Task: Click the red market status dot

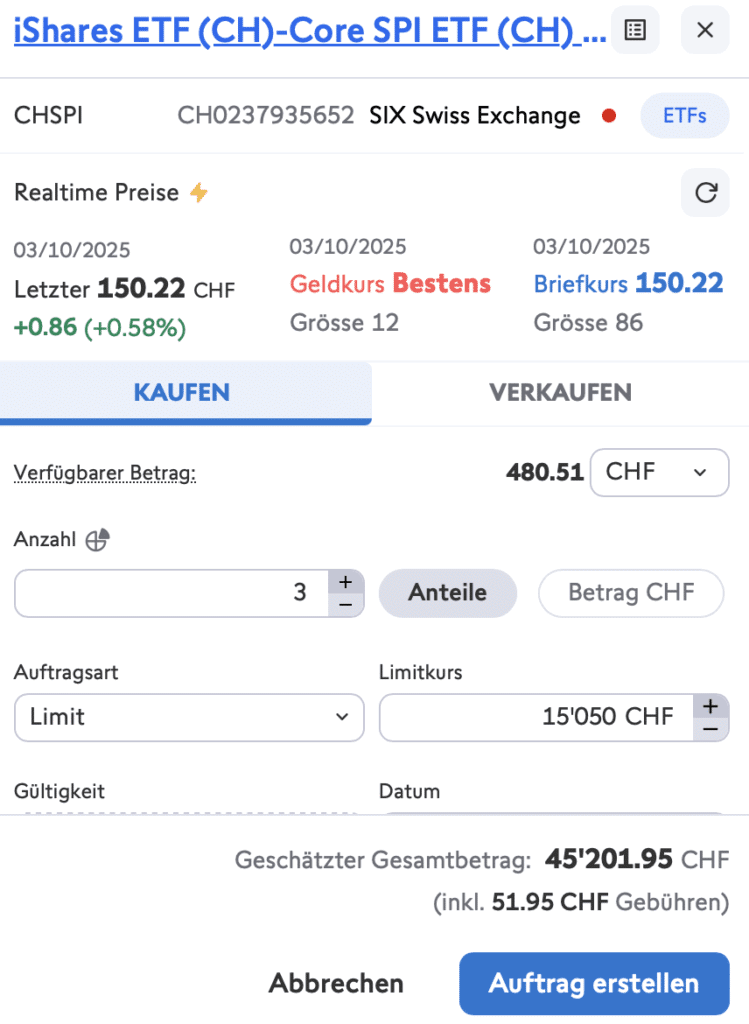Action: (608, 115)
